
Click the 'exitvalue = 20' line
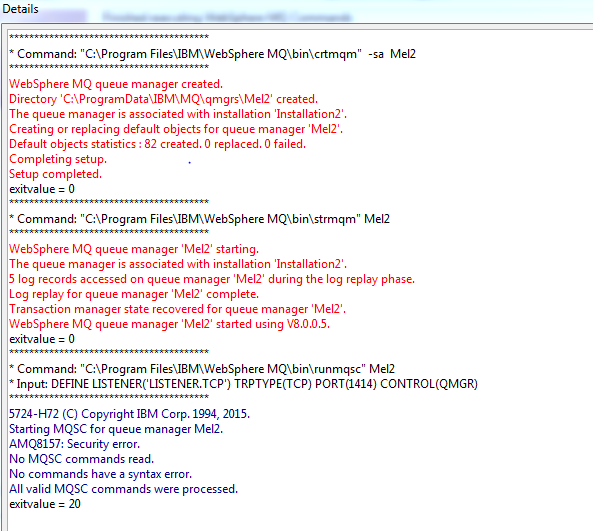tap(45, 504)
